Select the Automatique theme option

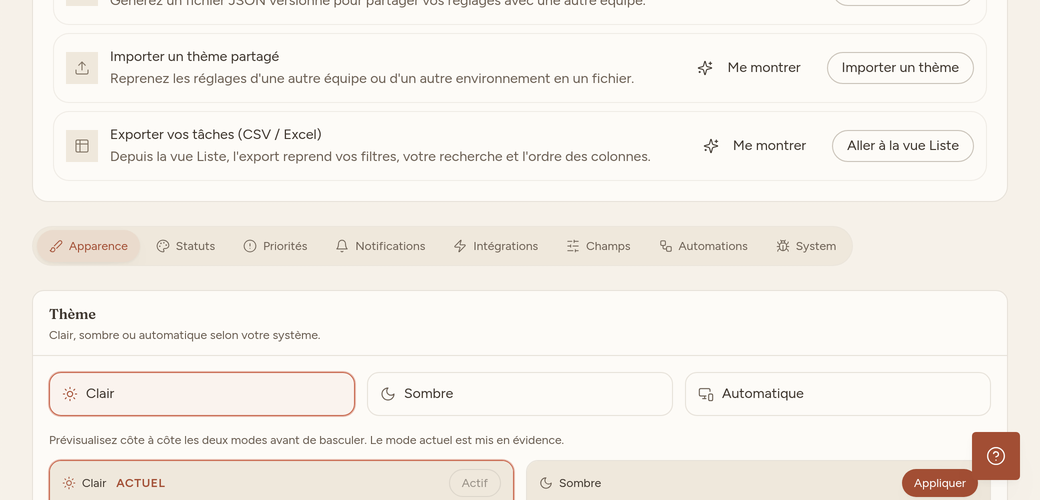[x=838, y=394]
